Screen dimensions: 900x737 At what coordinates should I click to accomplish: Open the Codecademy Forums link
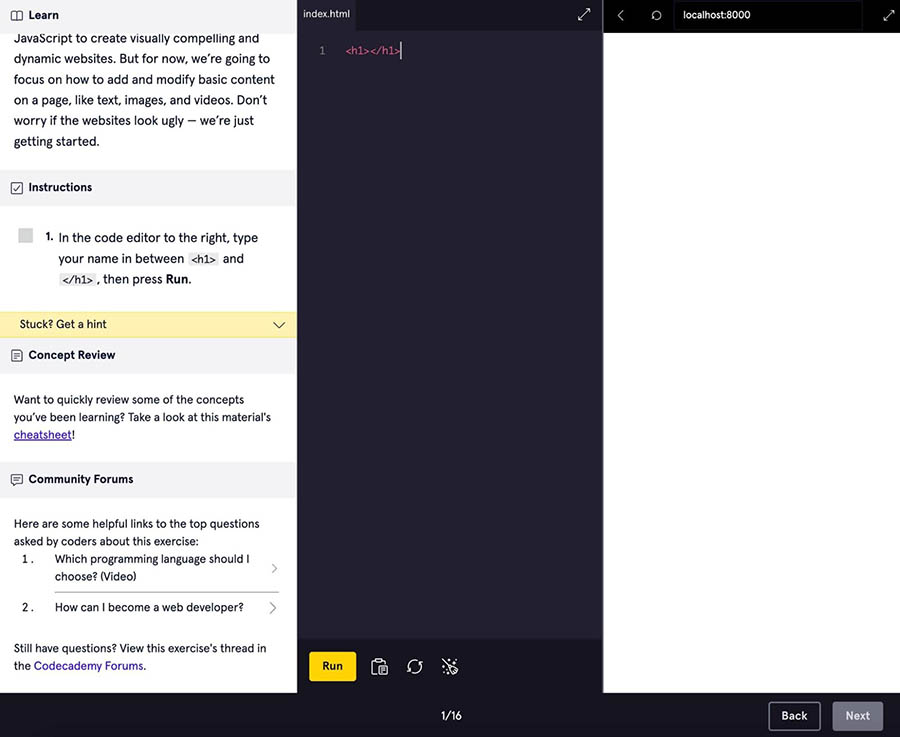[x=89, y=666]
